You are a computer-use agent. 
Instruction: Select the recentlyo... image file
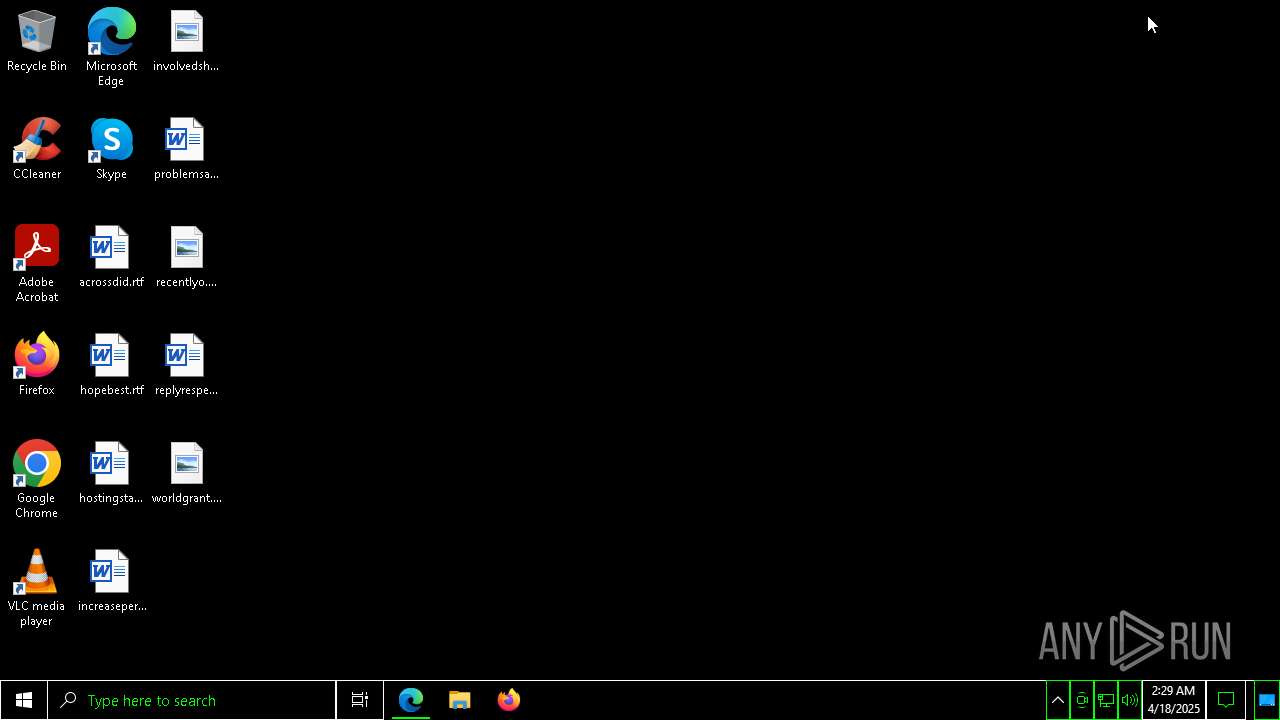(186, 258)
